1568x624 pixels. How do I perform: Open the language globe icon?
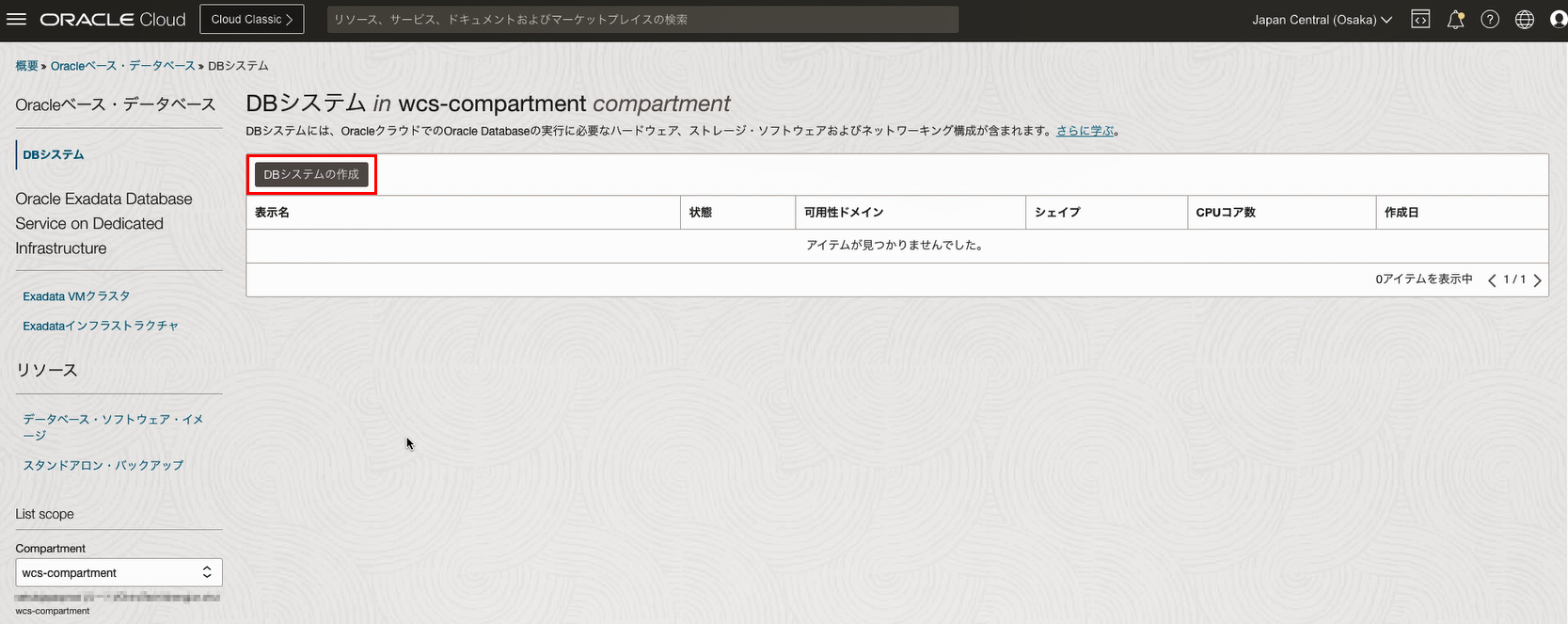click(x=1525, y=20)
